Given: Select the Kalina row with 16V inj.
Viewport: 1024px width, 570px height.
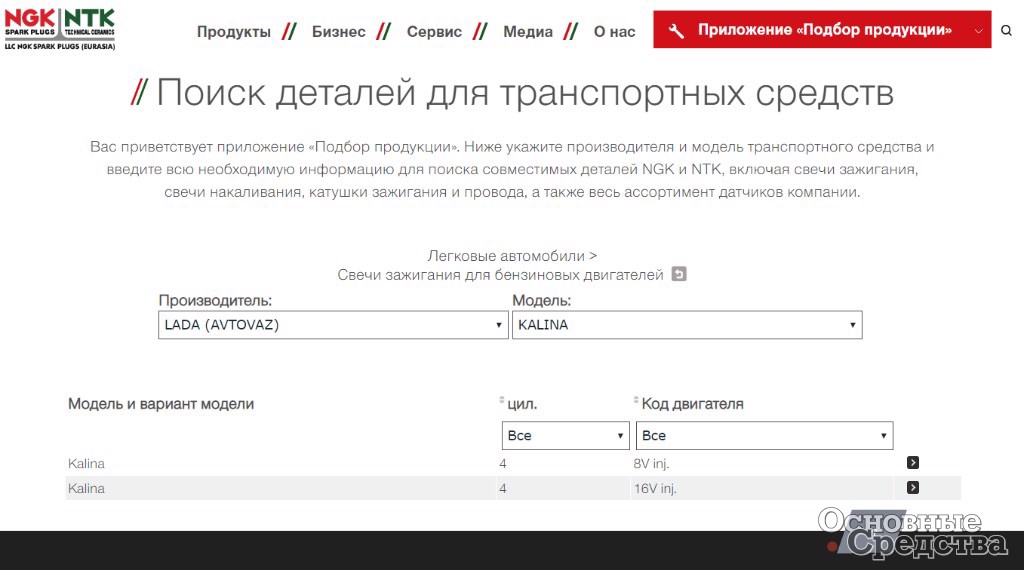Looking at the screenshot, I should click(513, 488).
